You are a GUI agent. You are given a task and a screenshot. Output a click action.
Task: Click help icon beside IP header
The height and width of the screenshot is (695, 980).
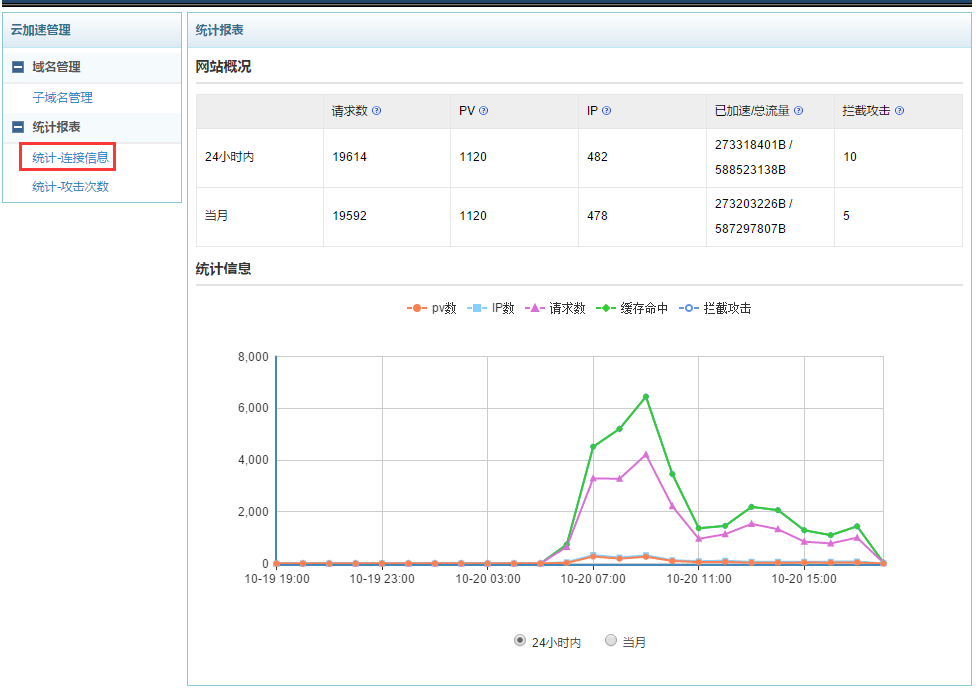(607, 111)
